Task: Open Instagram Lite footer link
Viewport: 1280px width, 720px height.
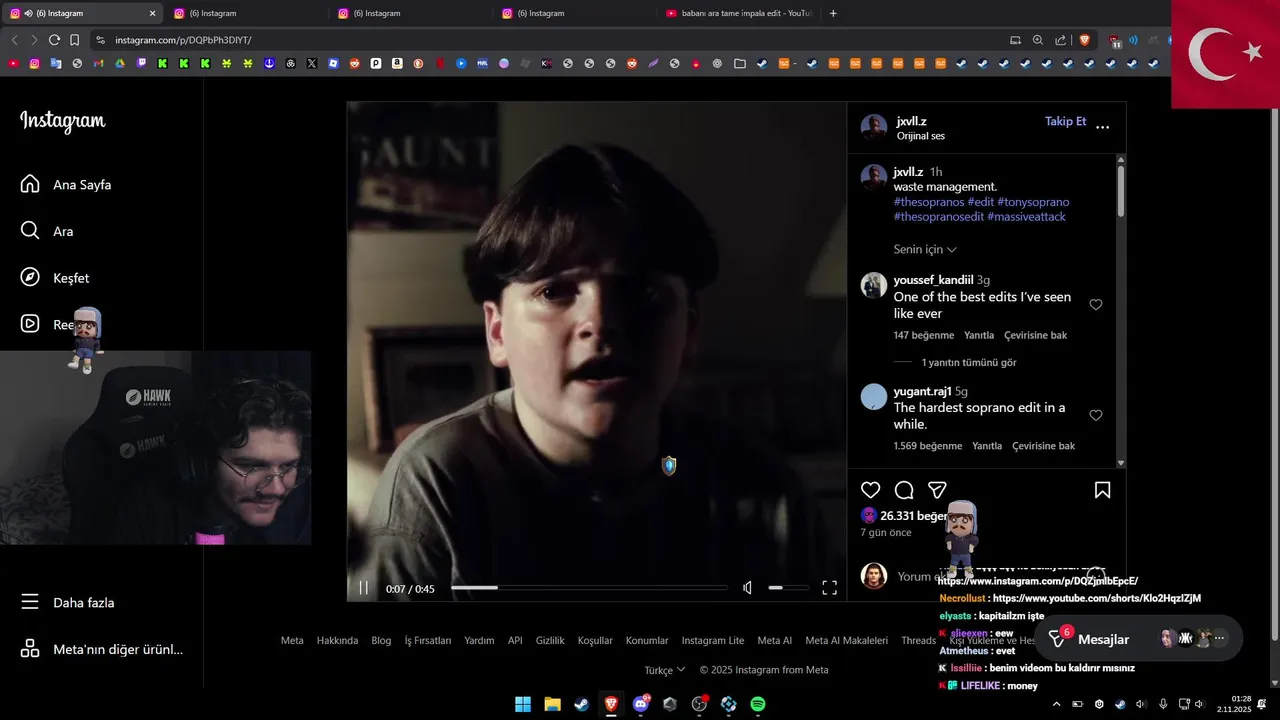Action: [713, 641]
